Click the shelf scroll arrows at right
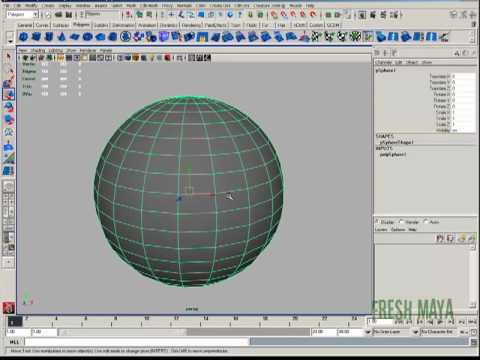 click(x=472, y=37)
